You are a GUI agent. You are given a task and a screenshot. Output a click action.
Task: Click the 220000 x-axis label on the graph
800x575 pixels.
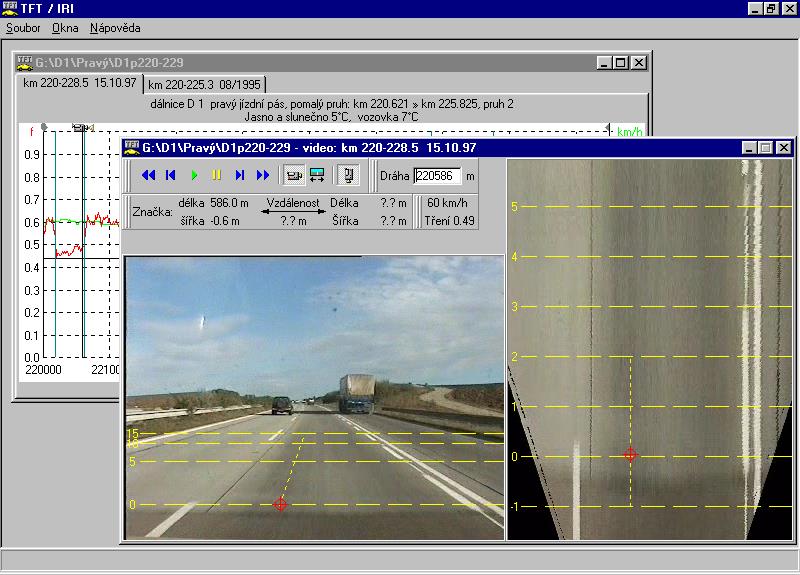(x=43, y=369)
